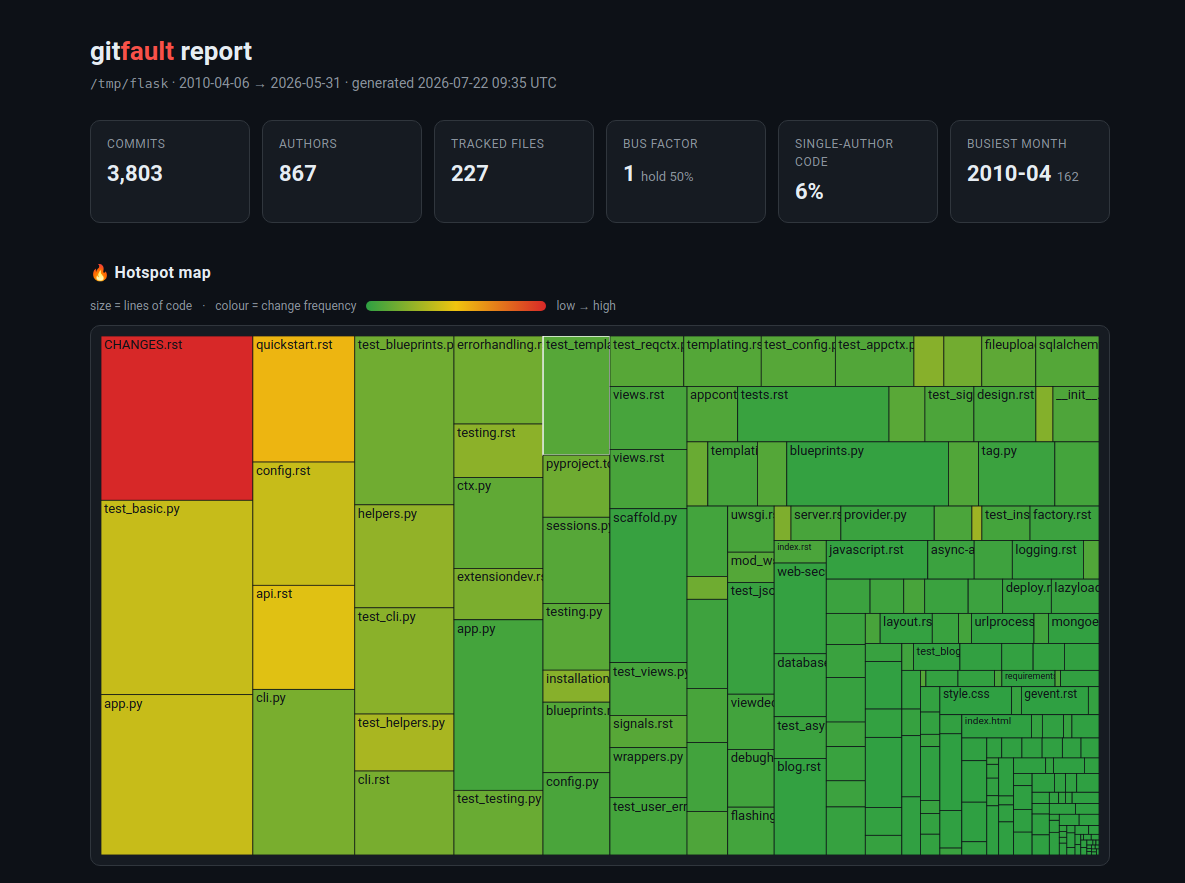Click the design.rst cell
Viewport: 1185px width, 883px height.
[x=1005, y=414]
